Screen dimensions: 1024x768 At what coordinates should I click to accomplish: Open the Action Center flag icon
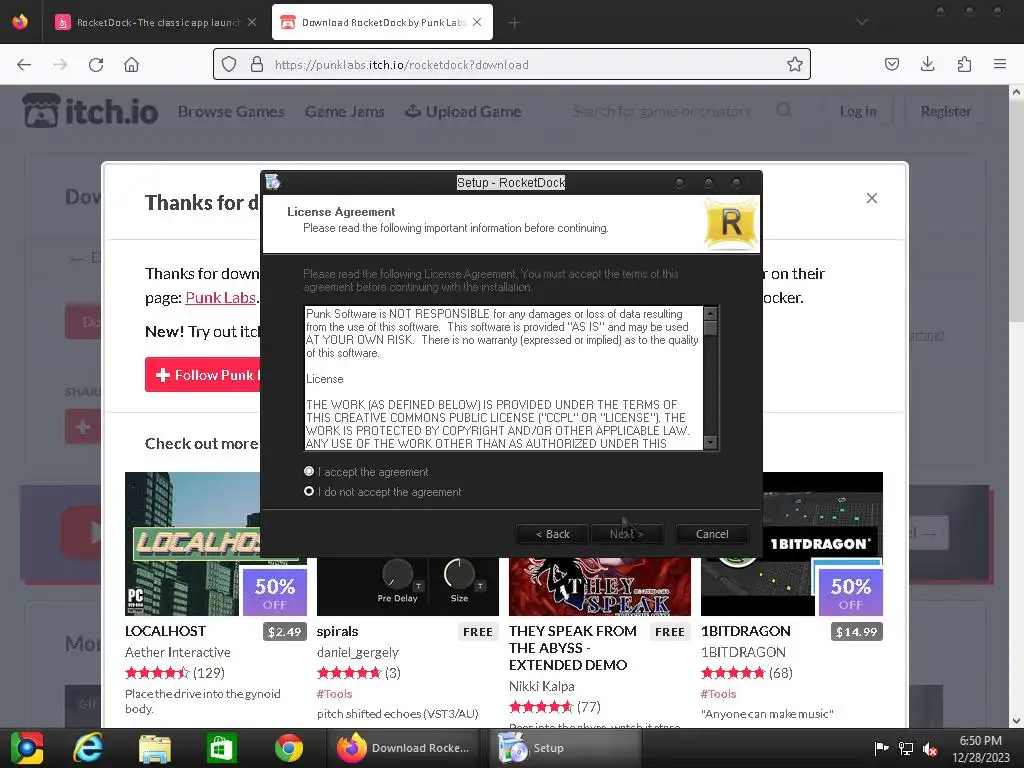pos(882,749)
